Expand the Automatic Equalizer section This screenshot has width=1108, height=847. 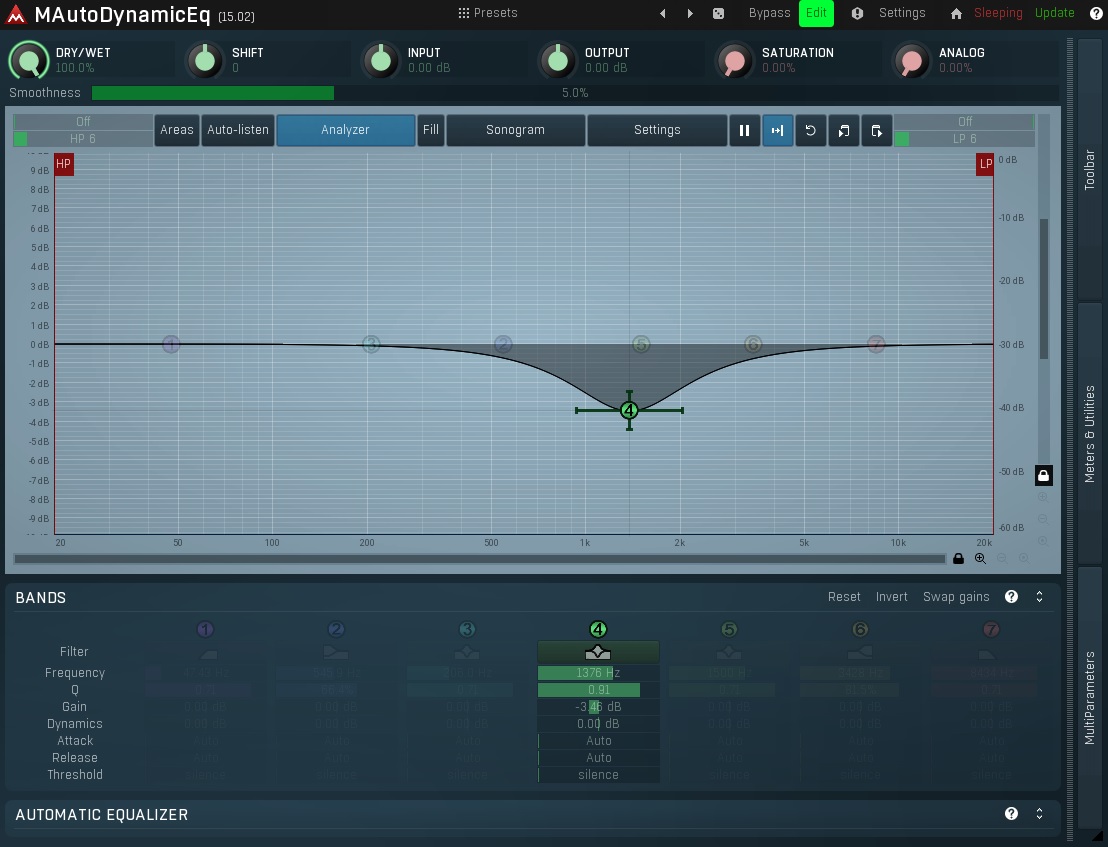point(1038,813)
